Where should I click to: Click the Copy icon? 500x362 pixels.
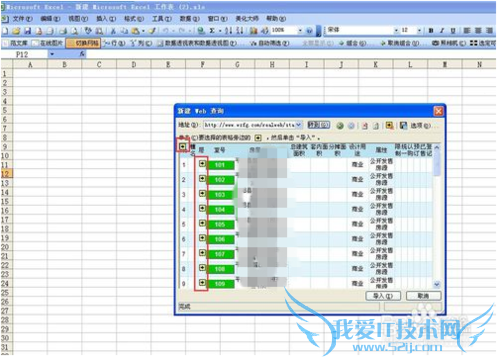click(124, 31)
